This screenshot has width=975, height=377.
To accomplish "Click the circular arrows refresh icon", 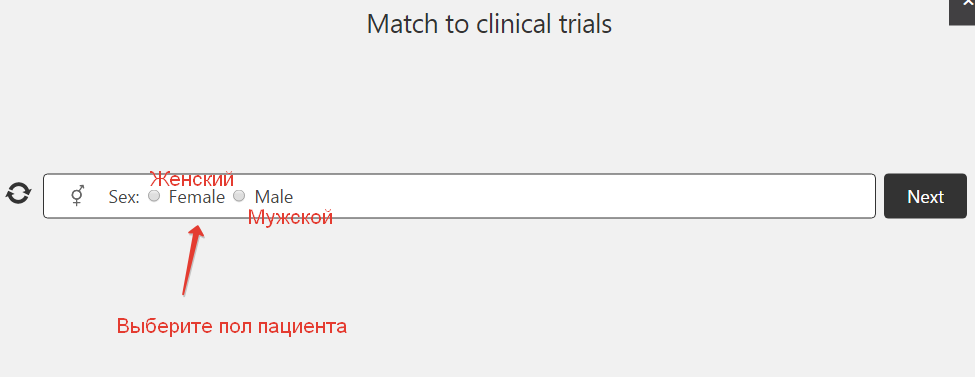I will (x=19, y=193).
